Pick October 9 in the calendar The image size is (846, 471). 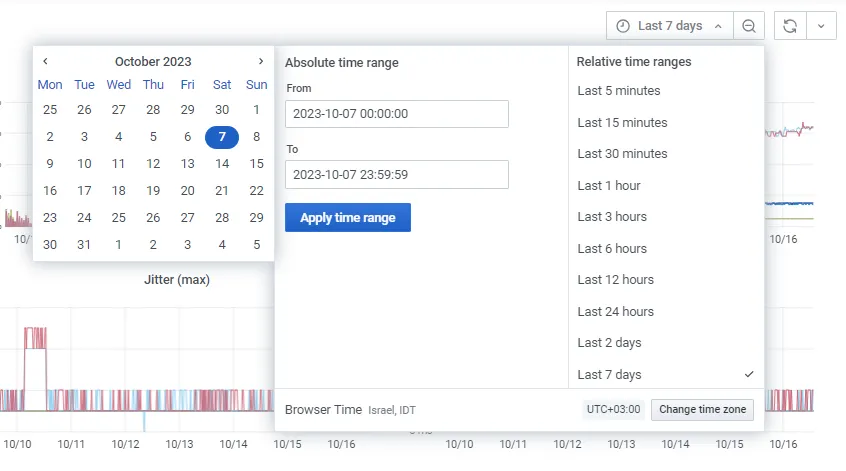pyautogui.click(x=50, y=164)
